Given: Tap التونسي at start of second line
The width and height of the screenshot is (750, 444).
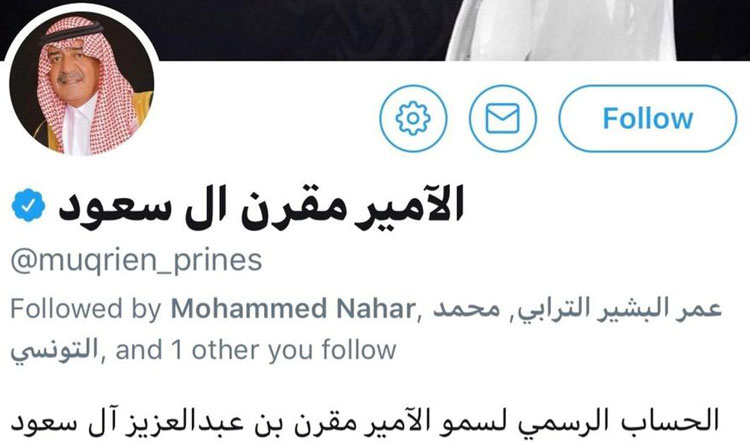Looking at the screenshot, I should click(x=54, y=350).
